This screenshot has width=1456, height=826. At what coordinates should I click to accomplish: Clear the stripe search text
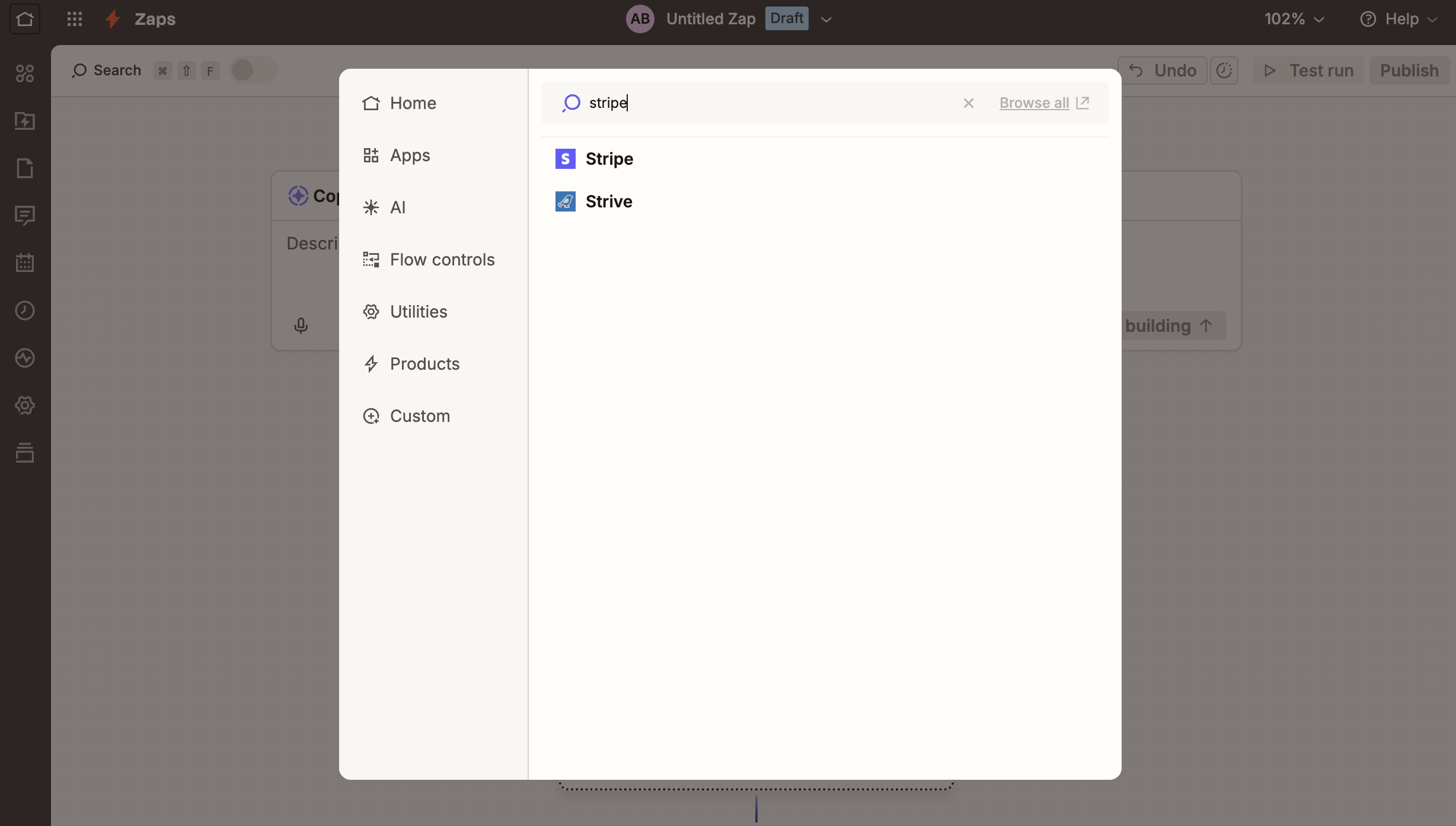point(969,103)
